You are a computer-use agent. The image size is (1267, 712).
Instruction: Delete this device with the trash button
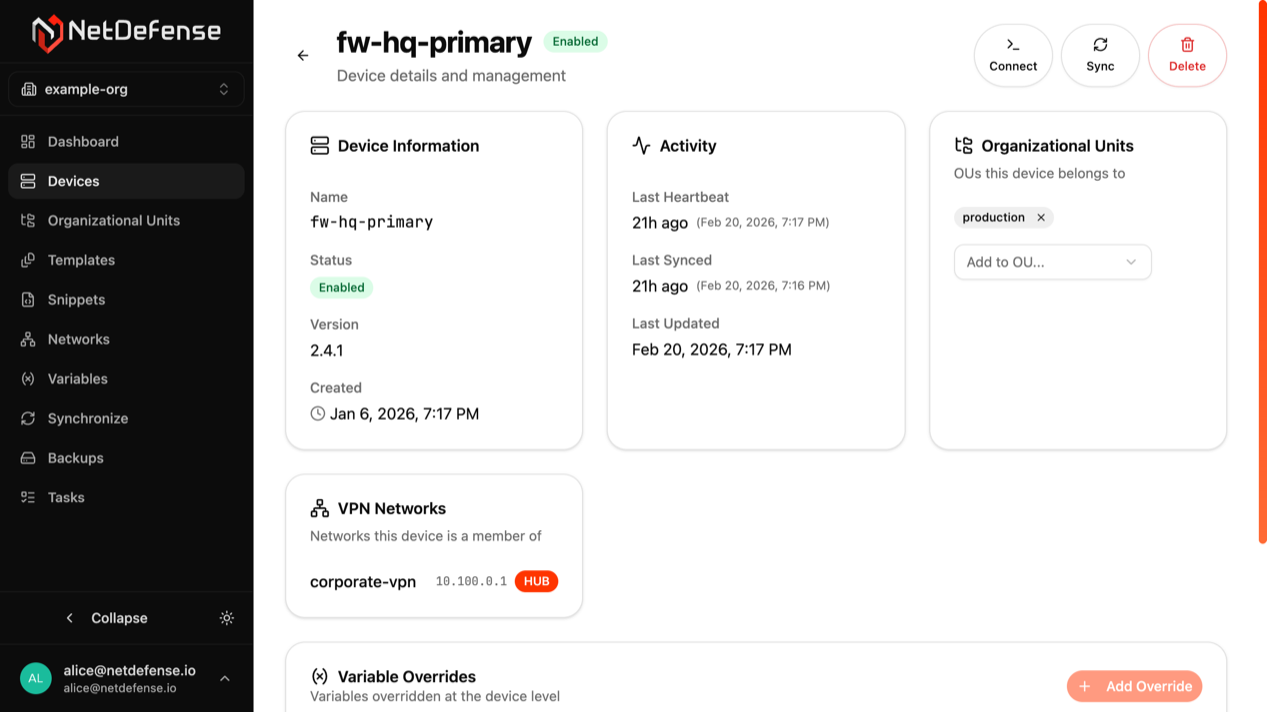pos(1187,55)
